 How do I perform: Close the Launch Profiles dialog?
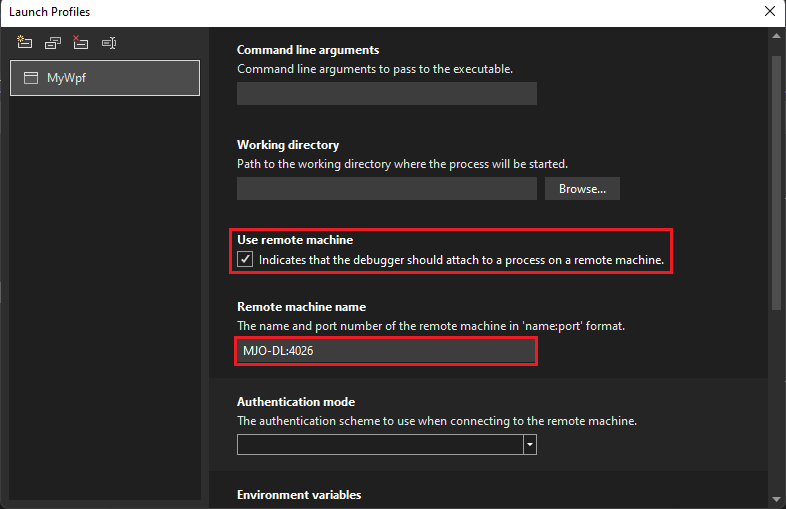click(x=770, y=11)
